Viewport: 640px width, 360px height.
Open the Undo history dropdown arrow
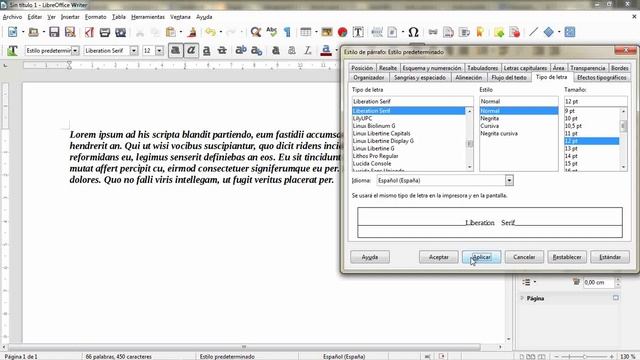click(x=221, y=32)
